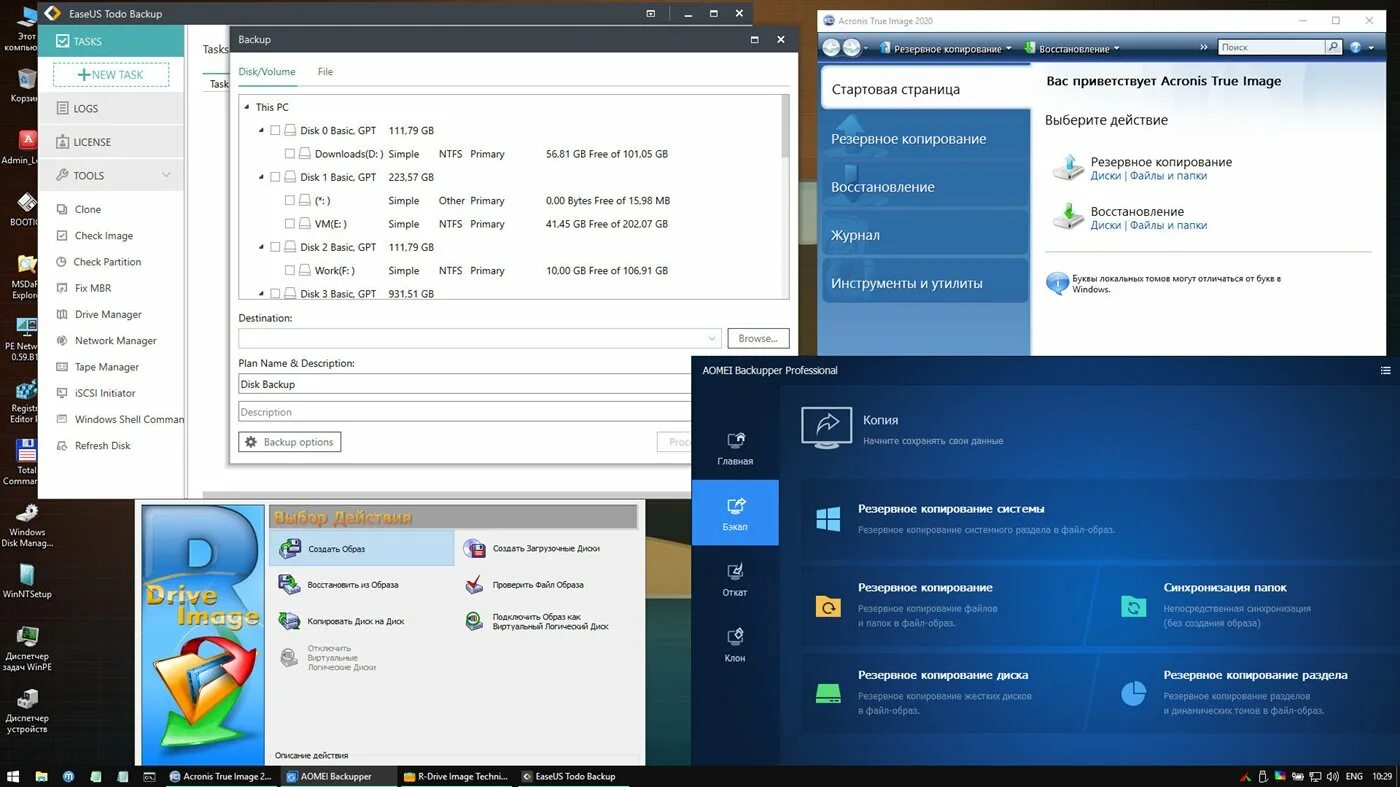Collapse the This PC tree node
This screenshot has height=787, width=1400.
247,107
